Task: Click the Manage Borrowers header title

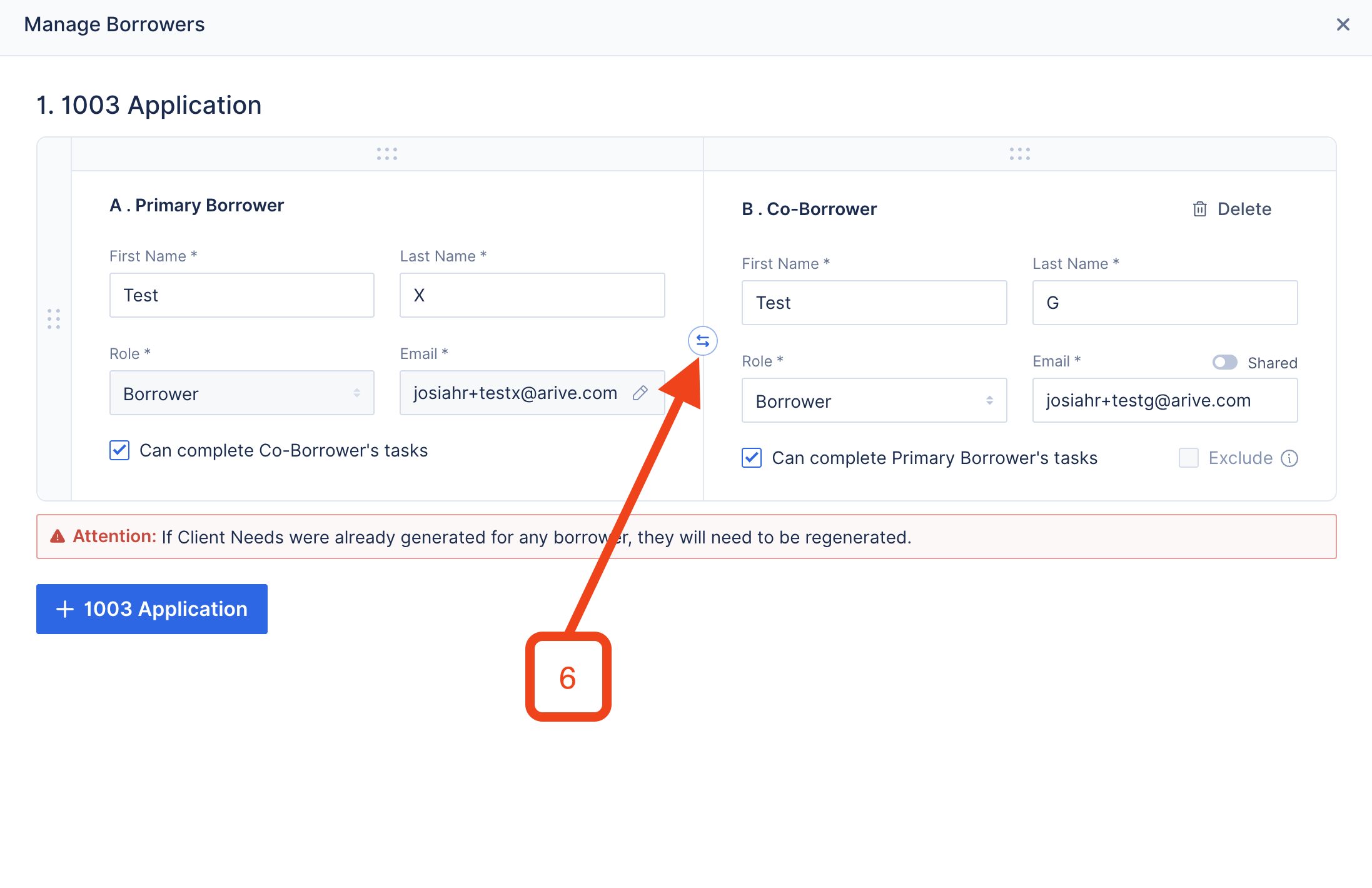Action: click(114, 24)
